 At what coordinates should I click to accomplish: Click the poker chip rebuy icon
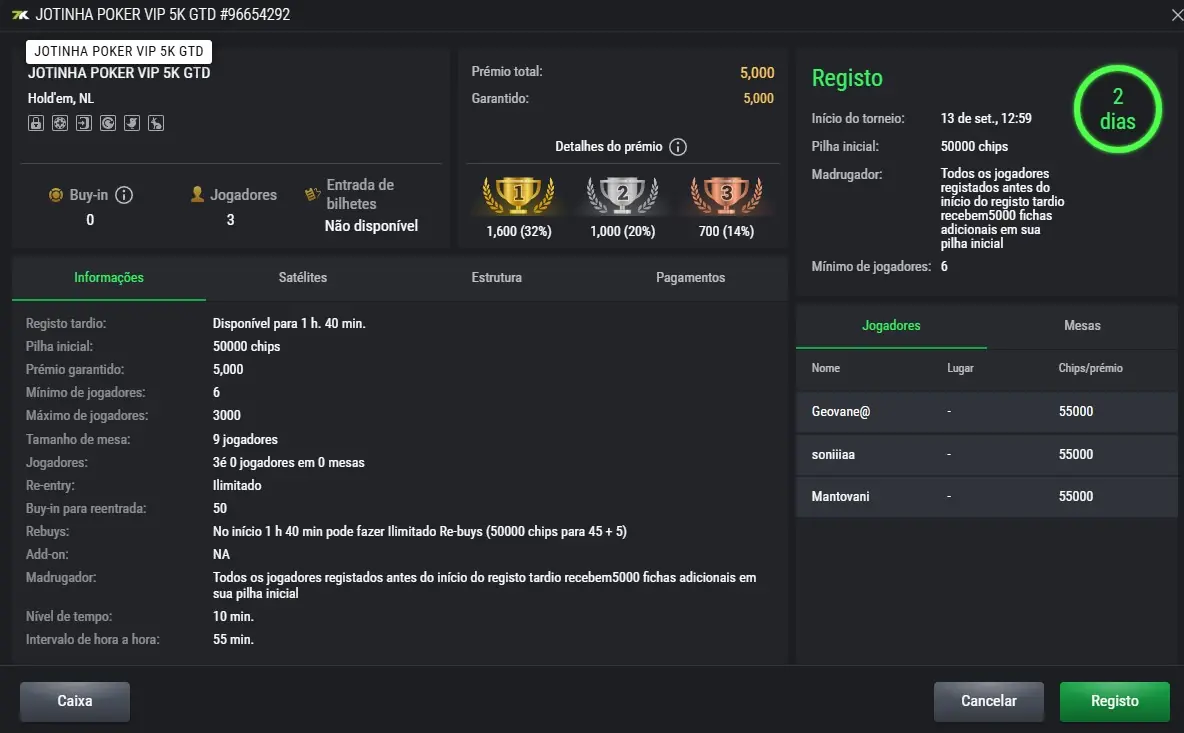coord(60,123)
